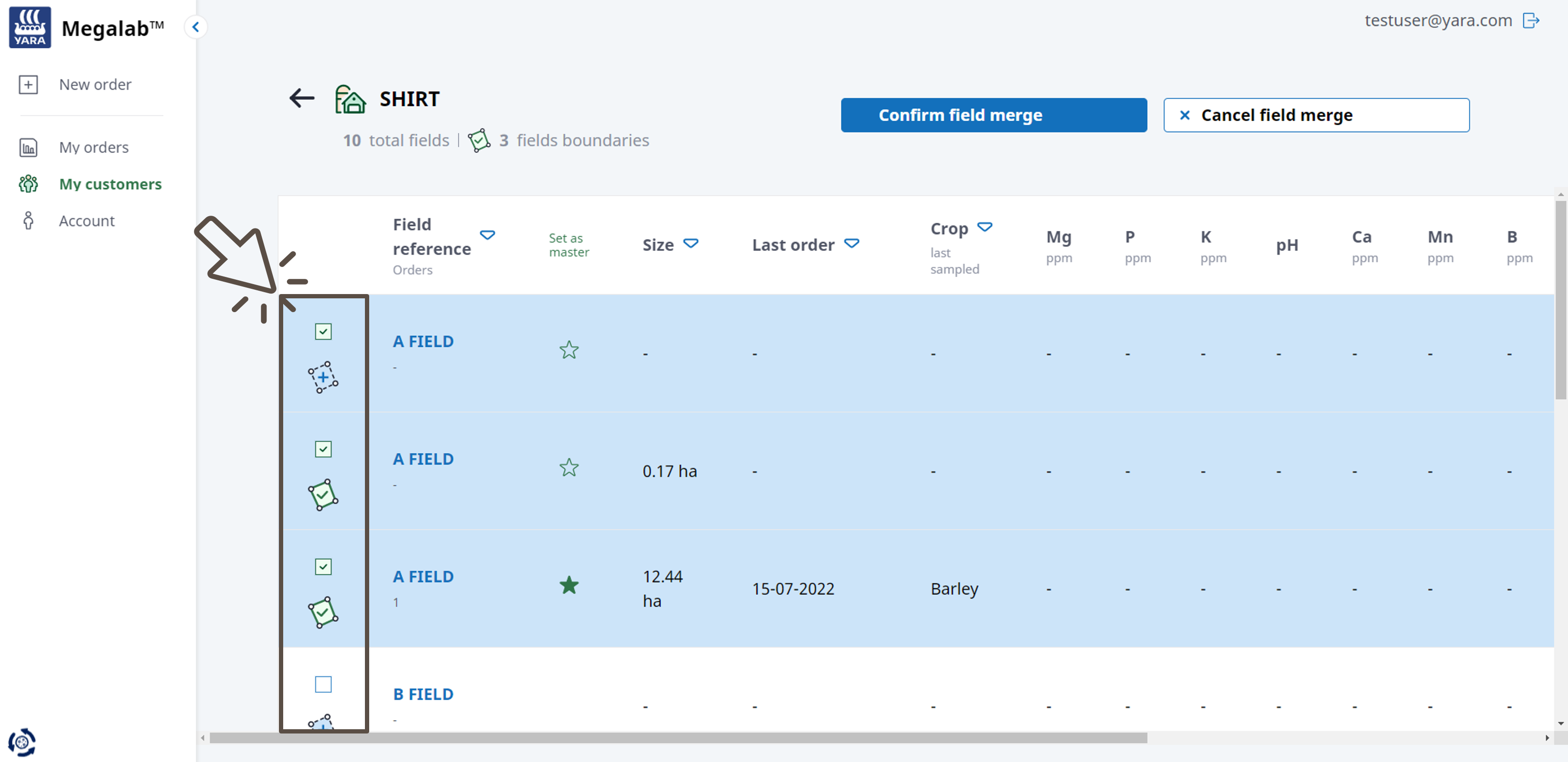Image resolution: width=1568 pixels, height=762 pixels.
Task: Uncheck checkbox for 0.17 ha A FIELD
Action: click(323, 449)
